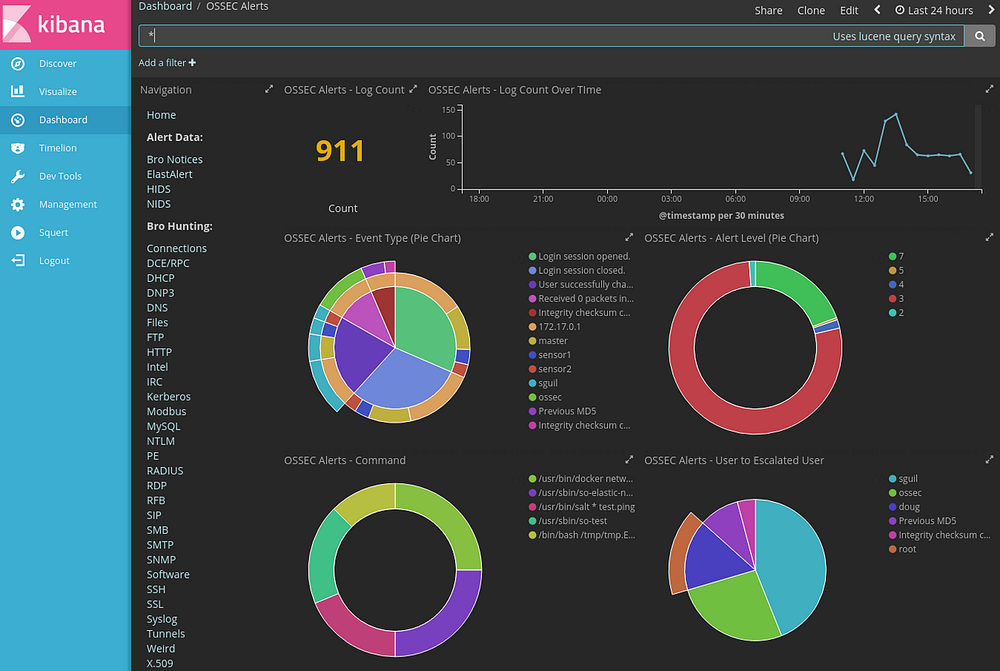Open the Discover section
Viewport: 1000px width, 671px height.
[x=57, y=64]
